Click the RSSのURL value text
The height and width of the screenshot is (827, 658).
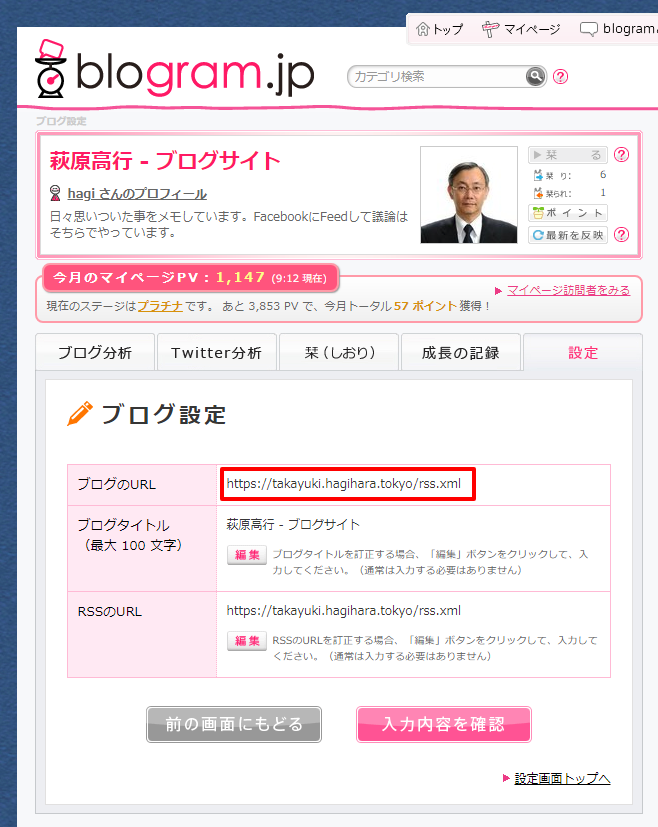click(344, 611)
